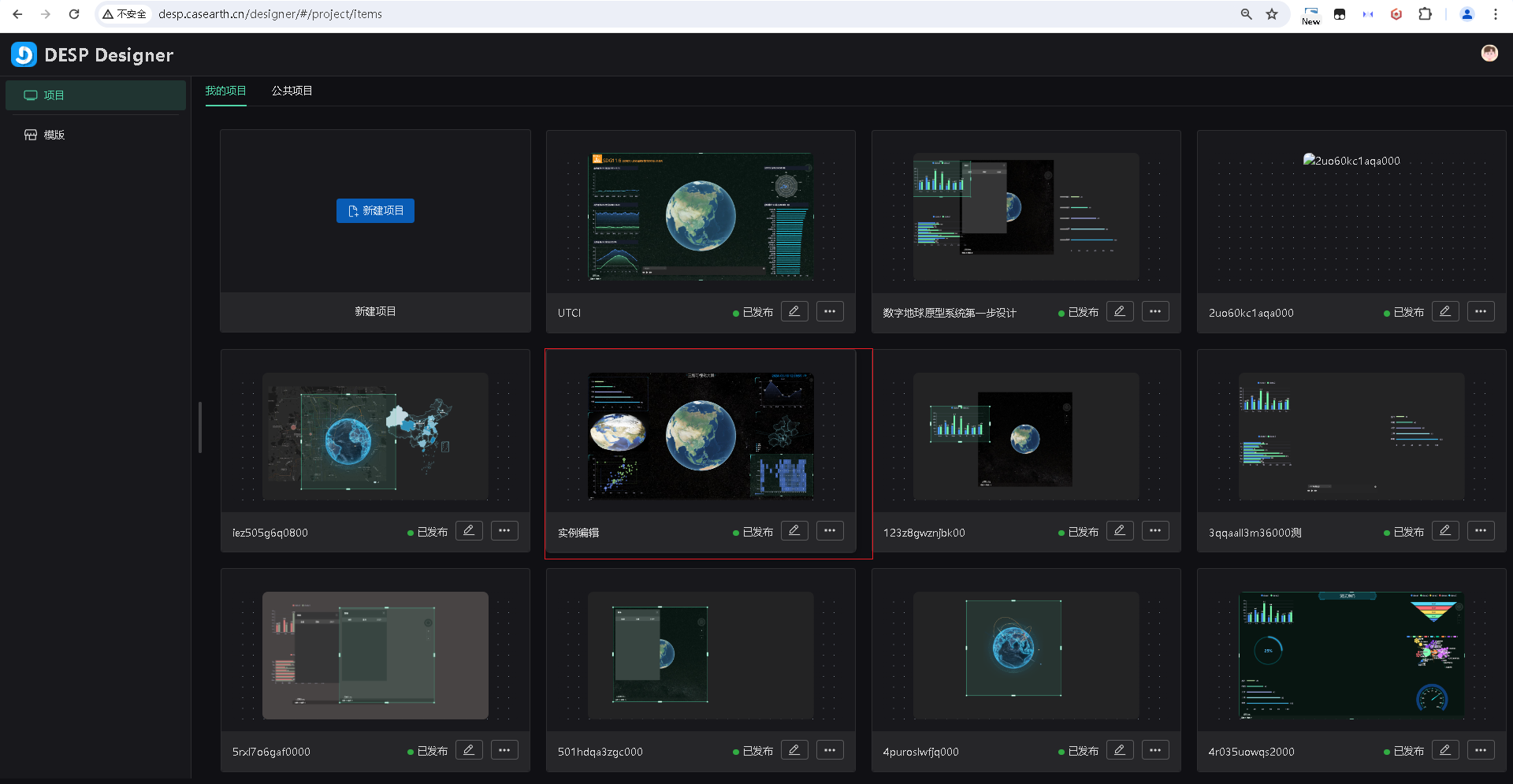Open more options menu for UTCI project

tap(830, 311)
